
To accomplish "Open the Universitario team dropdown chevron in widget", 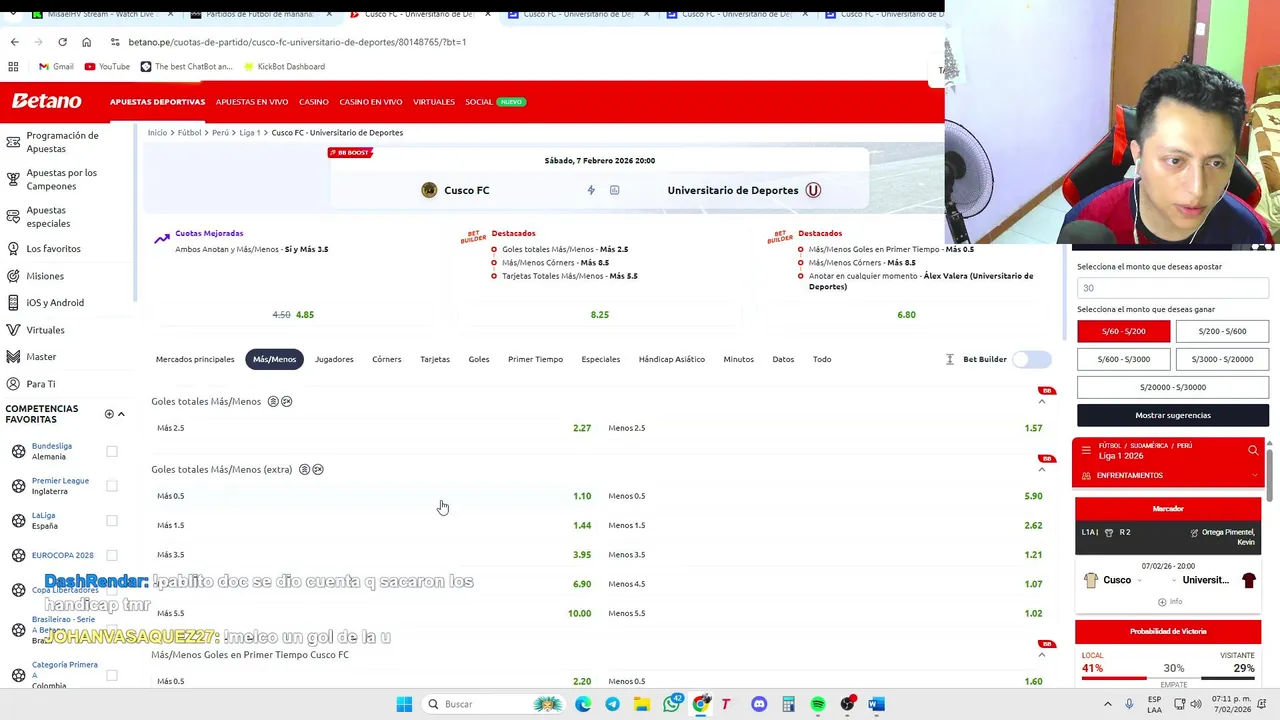I will coord(1175,581).
